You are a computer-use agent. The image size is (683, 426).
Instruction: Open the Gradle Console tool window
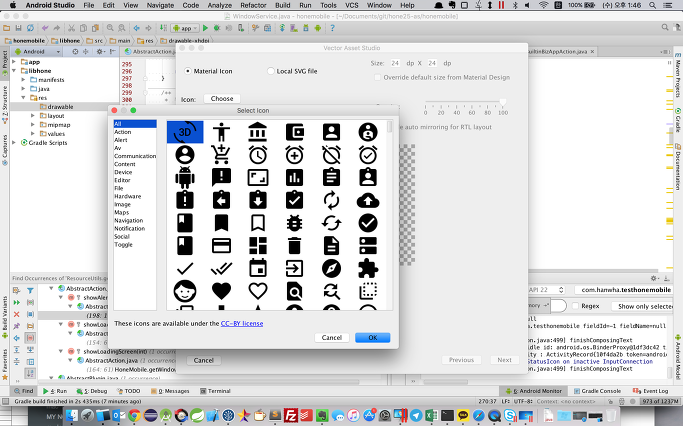click(597, 391)
